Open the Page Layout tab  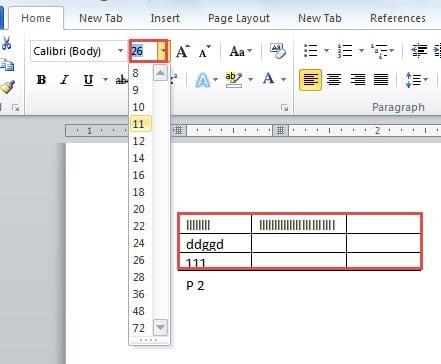pos(239,18)
